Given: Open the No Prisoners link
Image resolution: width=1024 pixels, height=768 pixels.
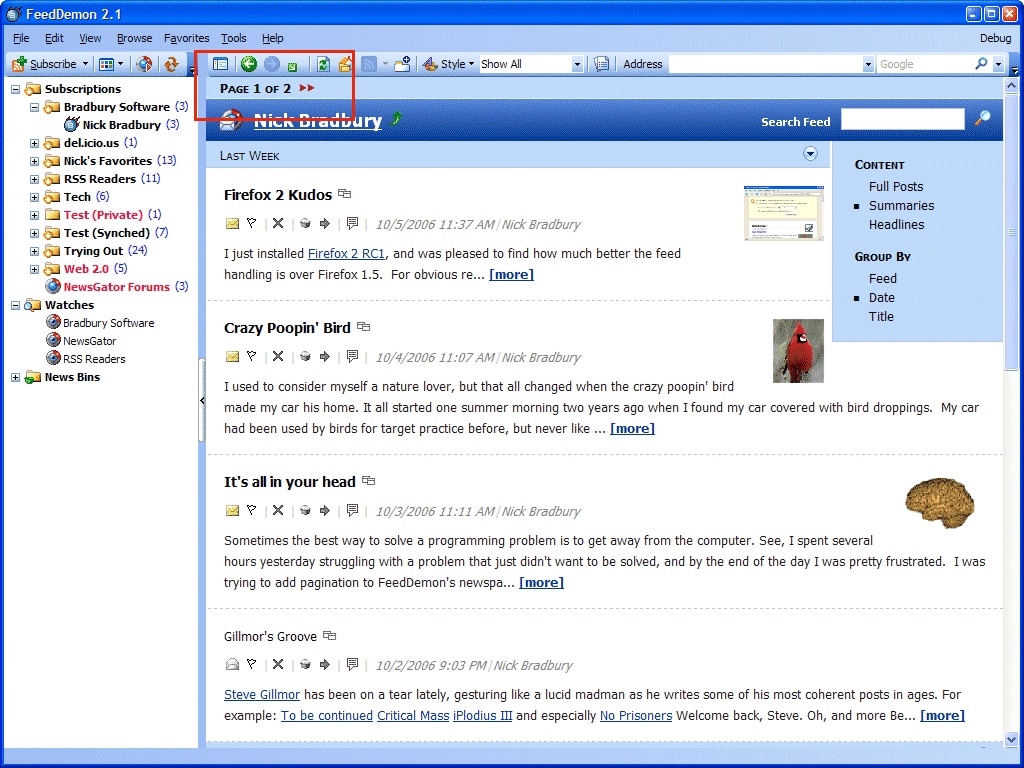Looking at the screenshot, I should click(635, 716).
